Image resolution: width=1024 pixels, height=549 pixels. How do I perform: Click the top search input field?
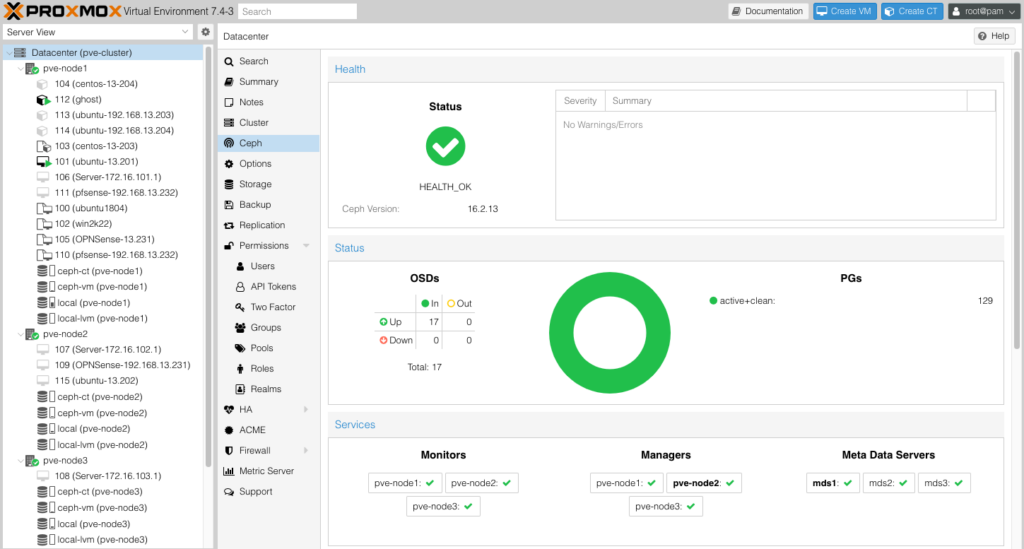[x=298, y=11]
